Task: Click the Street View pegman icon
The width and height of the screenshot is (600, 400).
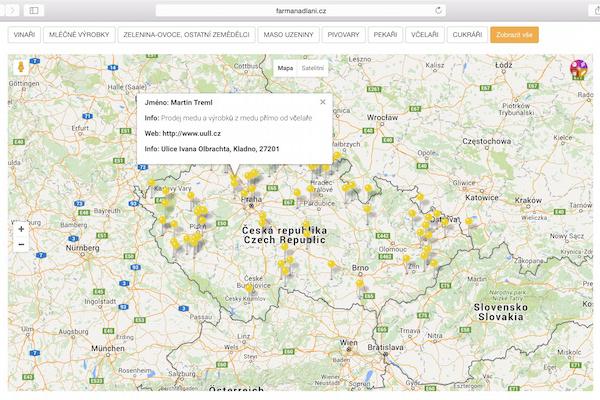Action: coord(21,70)
